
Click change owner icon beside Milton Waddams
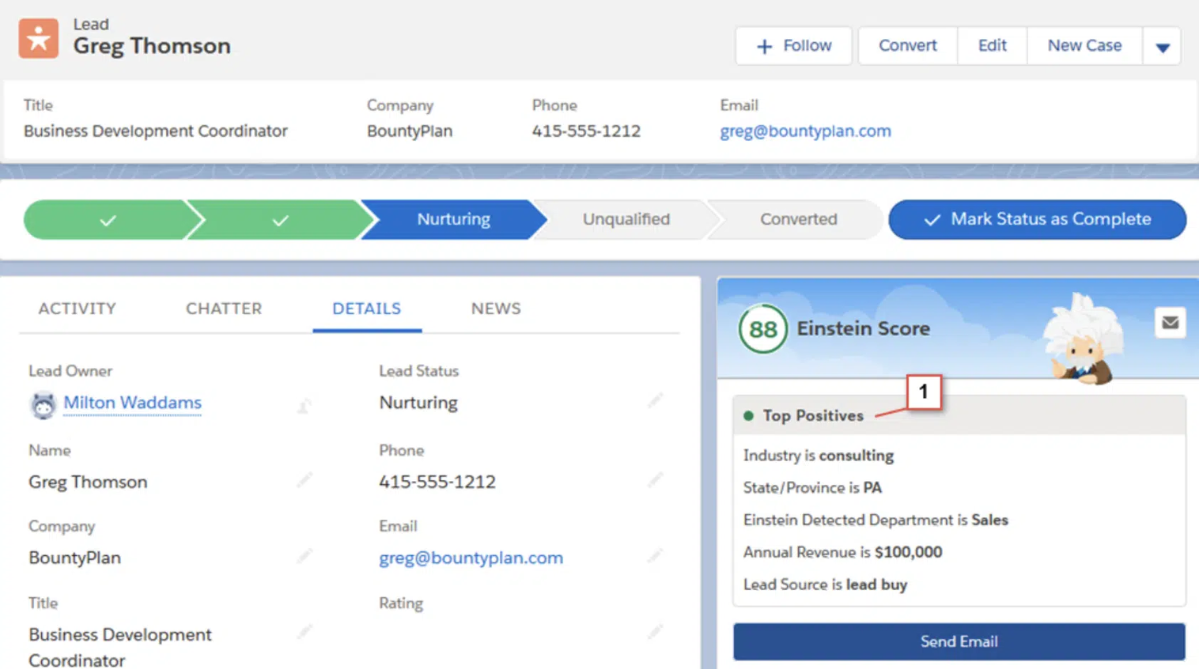coord(304,405)
